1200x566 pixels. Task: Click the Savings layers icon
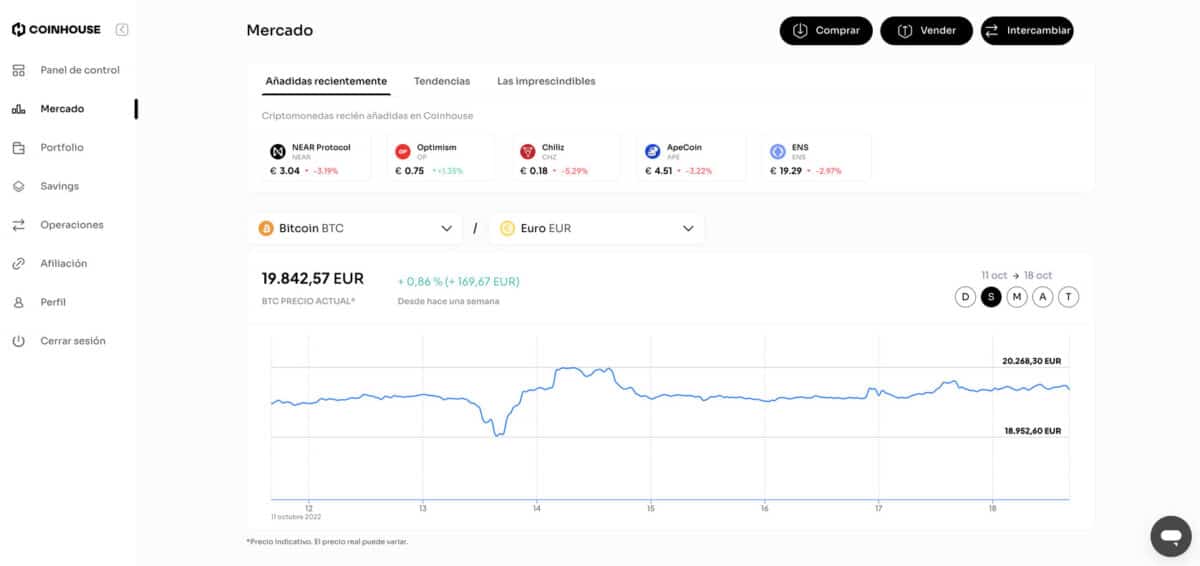(18, 186)
